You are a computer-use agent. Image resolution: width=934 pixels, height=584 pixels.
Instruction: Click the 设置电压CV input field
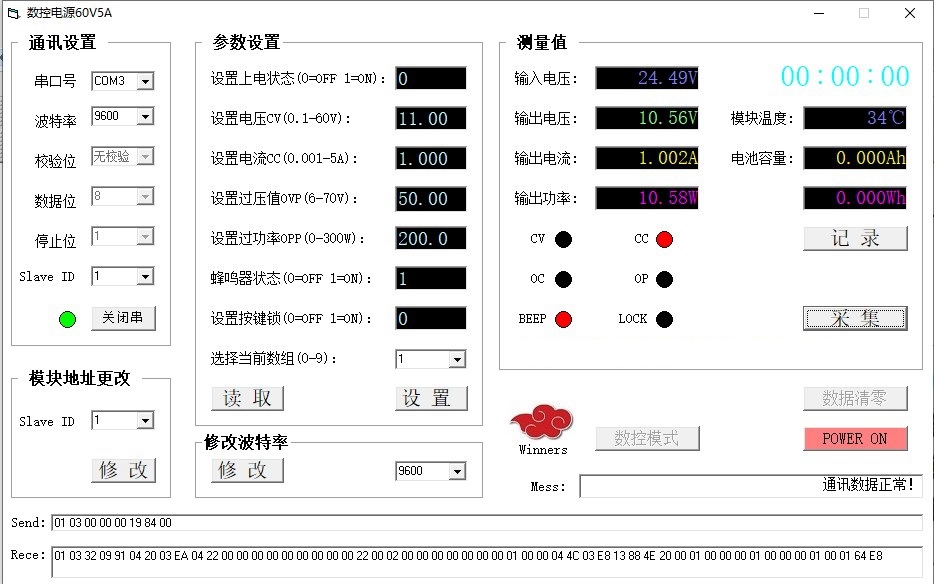[x=430, y=119]
